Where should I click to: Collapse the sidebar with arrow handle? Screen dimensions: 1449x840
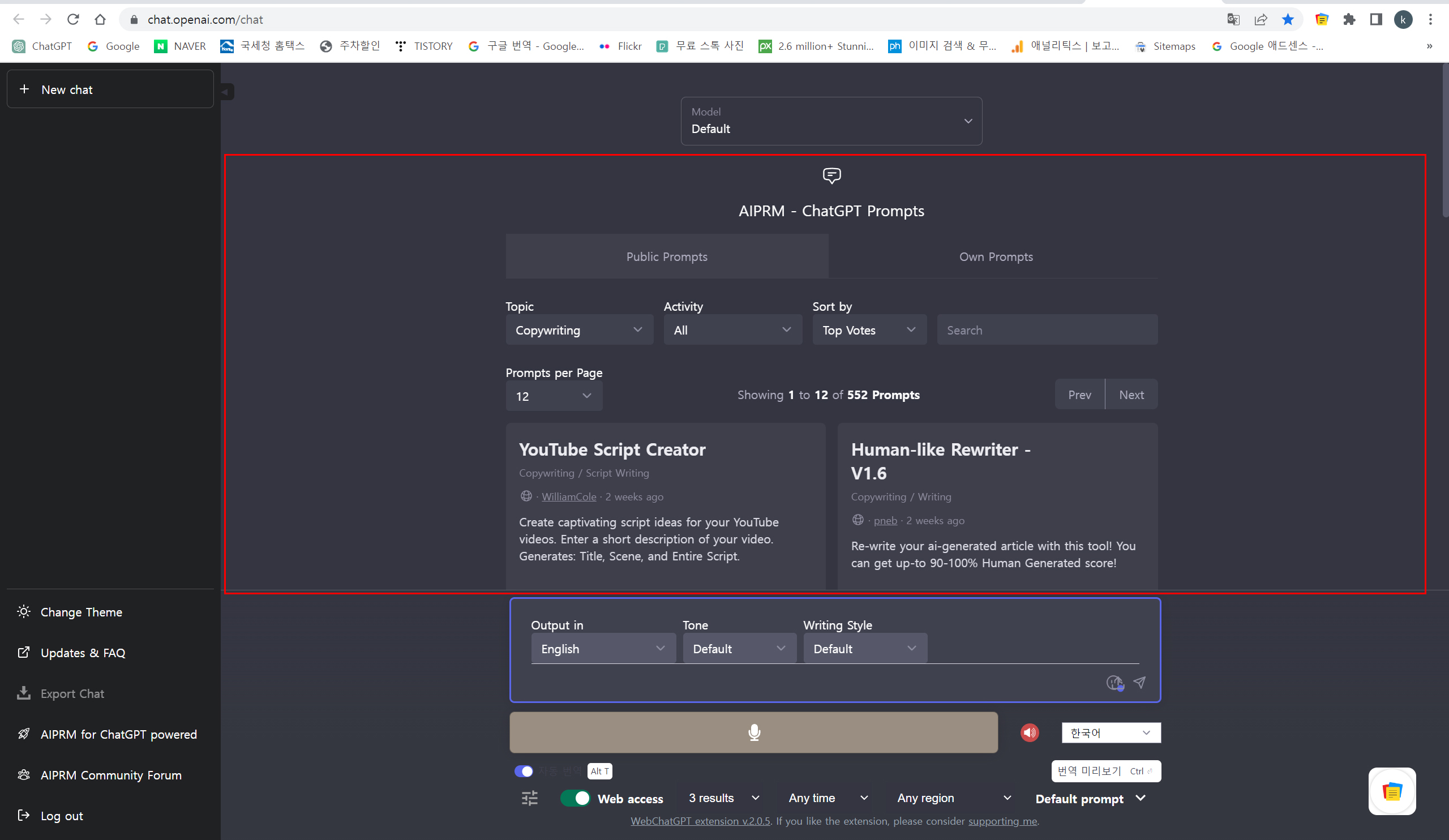coord(226,92)
